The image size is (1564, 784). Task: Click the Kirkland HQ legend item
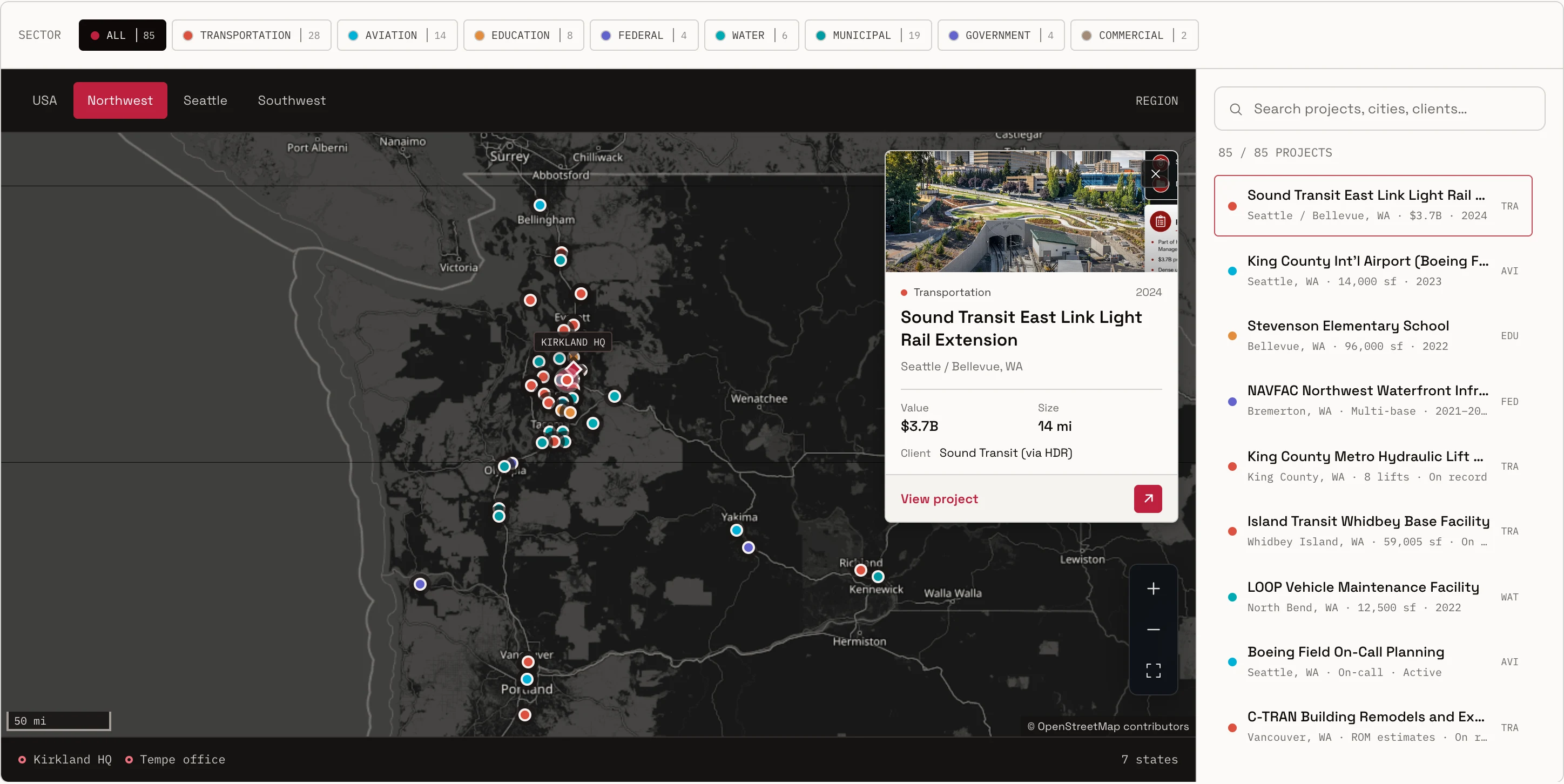click(x=65, y=759)
